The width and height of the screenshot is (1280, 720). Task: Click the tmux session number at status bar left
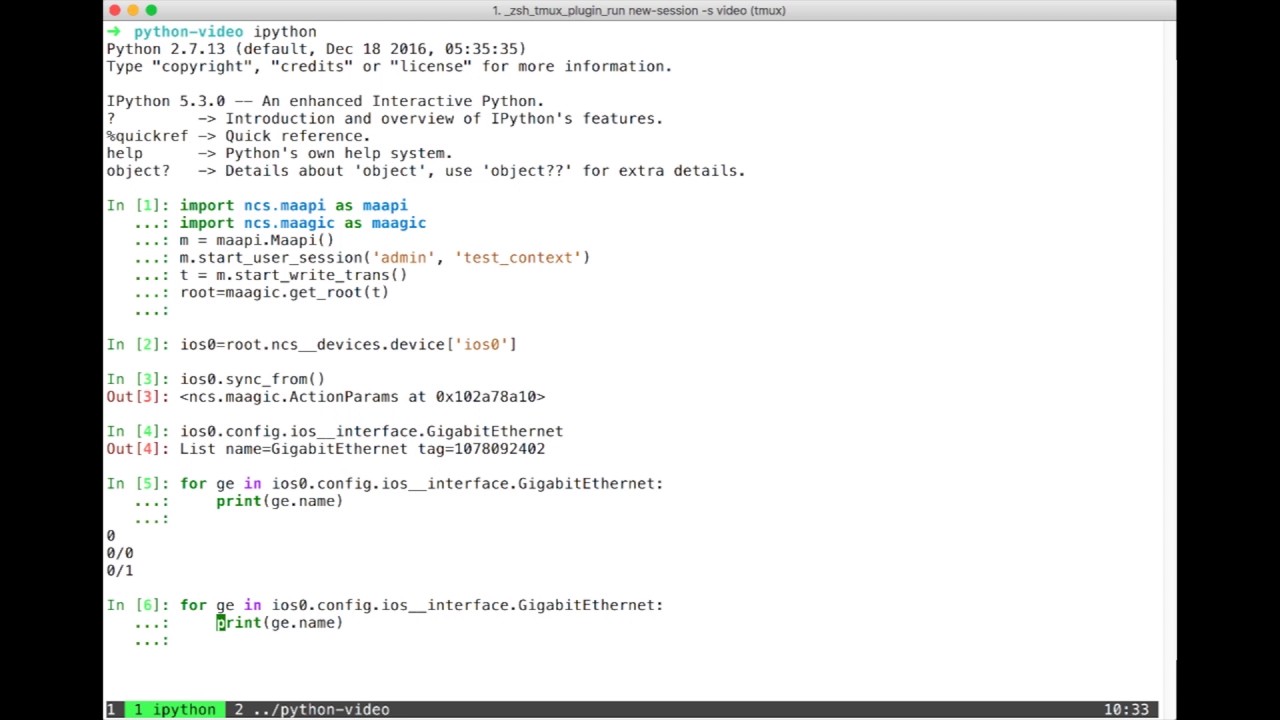tap(111, 709)
